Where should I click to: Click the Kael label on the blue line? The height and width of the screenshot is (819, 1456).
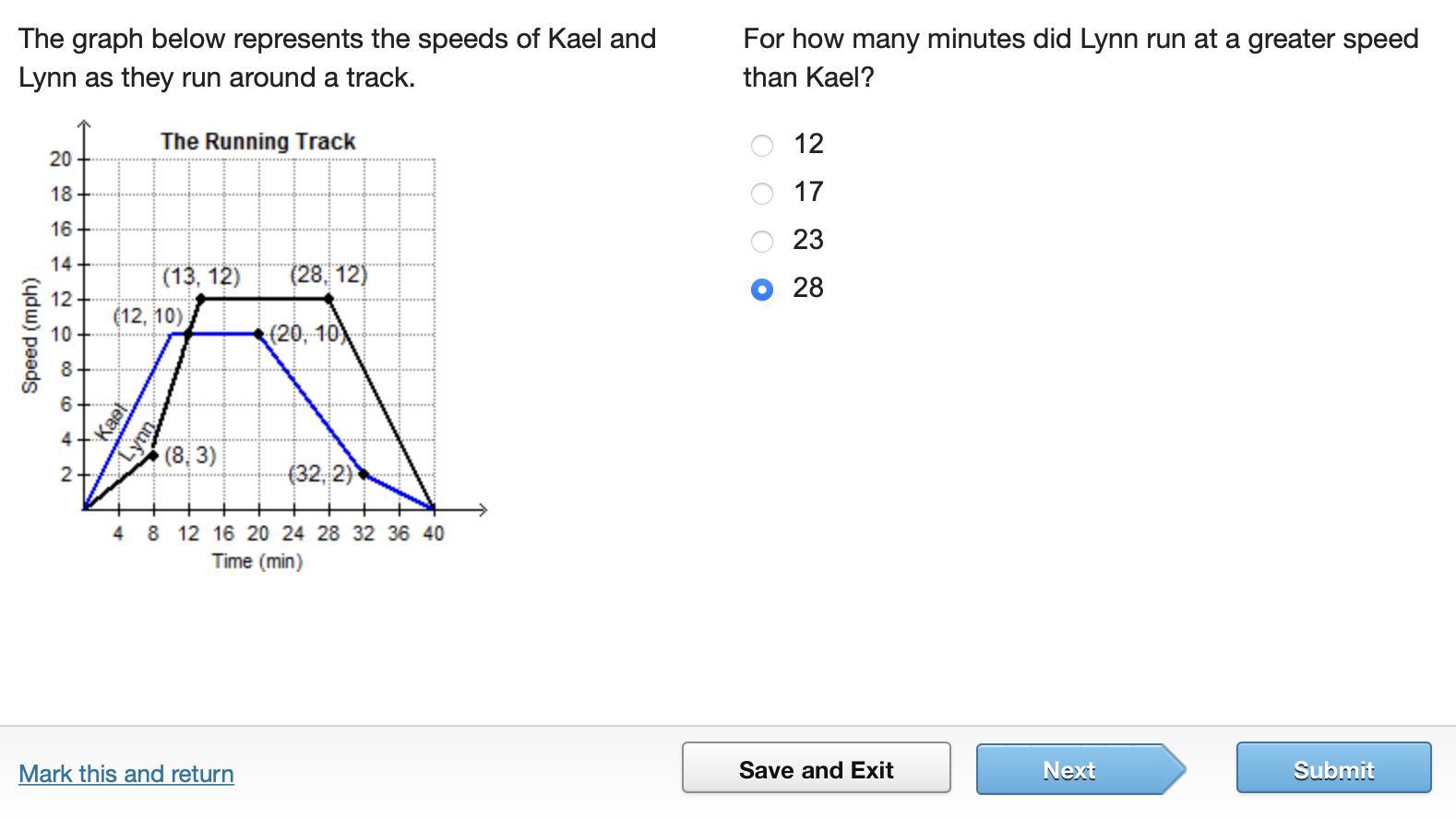111,421
